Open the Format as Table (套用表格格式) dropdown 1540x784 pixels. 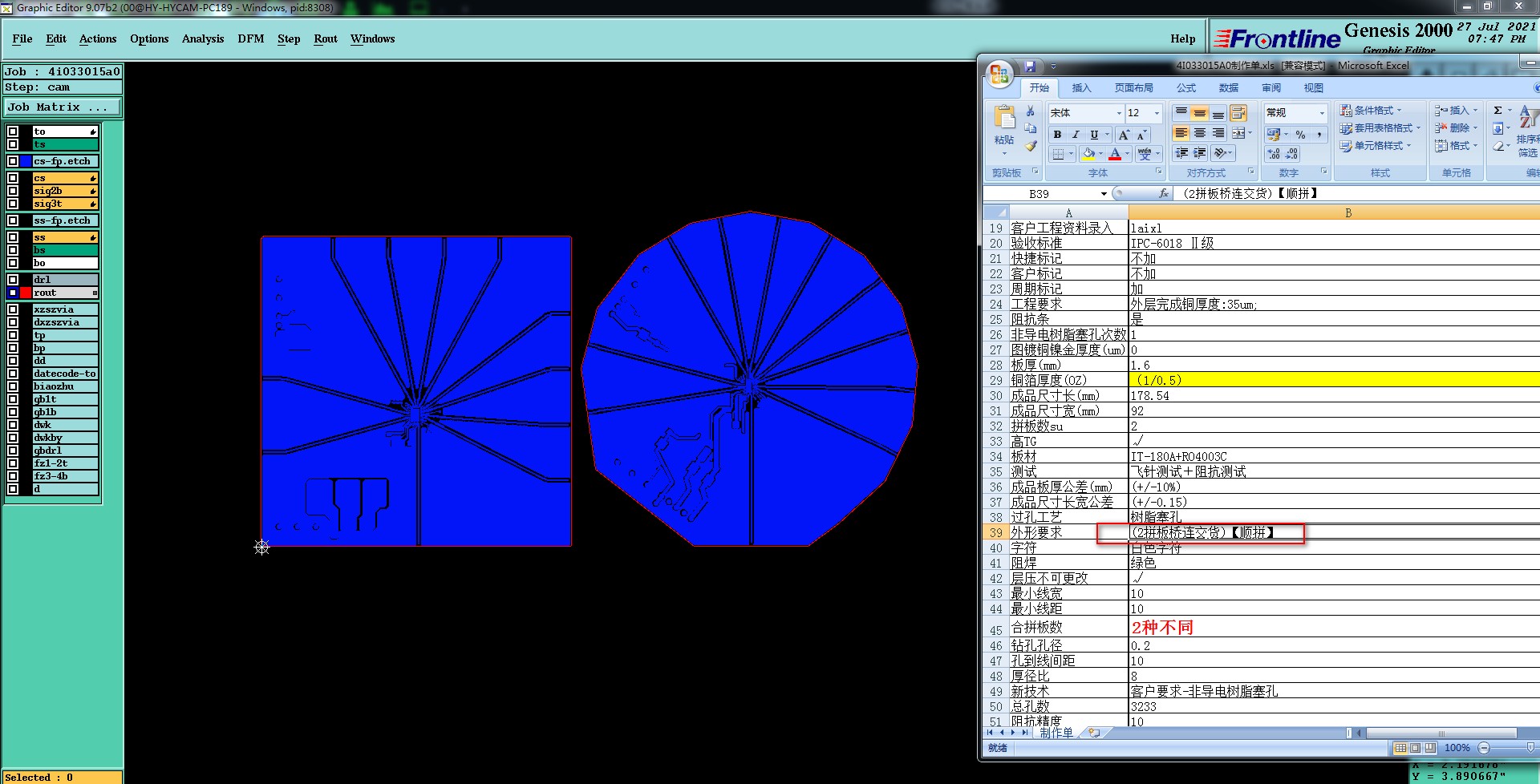pyautogui.click(x=1380, y=128)
